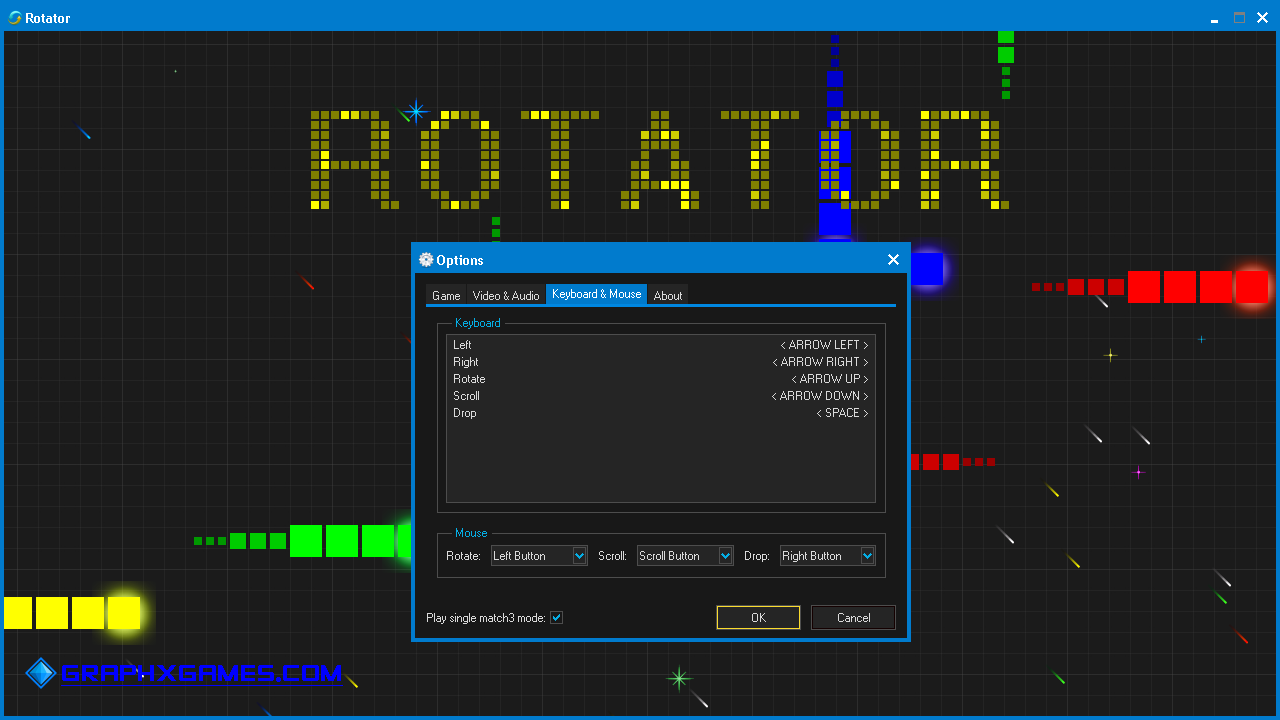Image resolution: width=1280 pixels, height=720 pixels.
Task: Click the Rotator app icon in title bar
Action: point(14,18)
